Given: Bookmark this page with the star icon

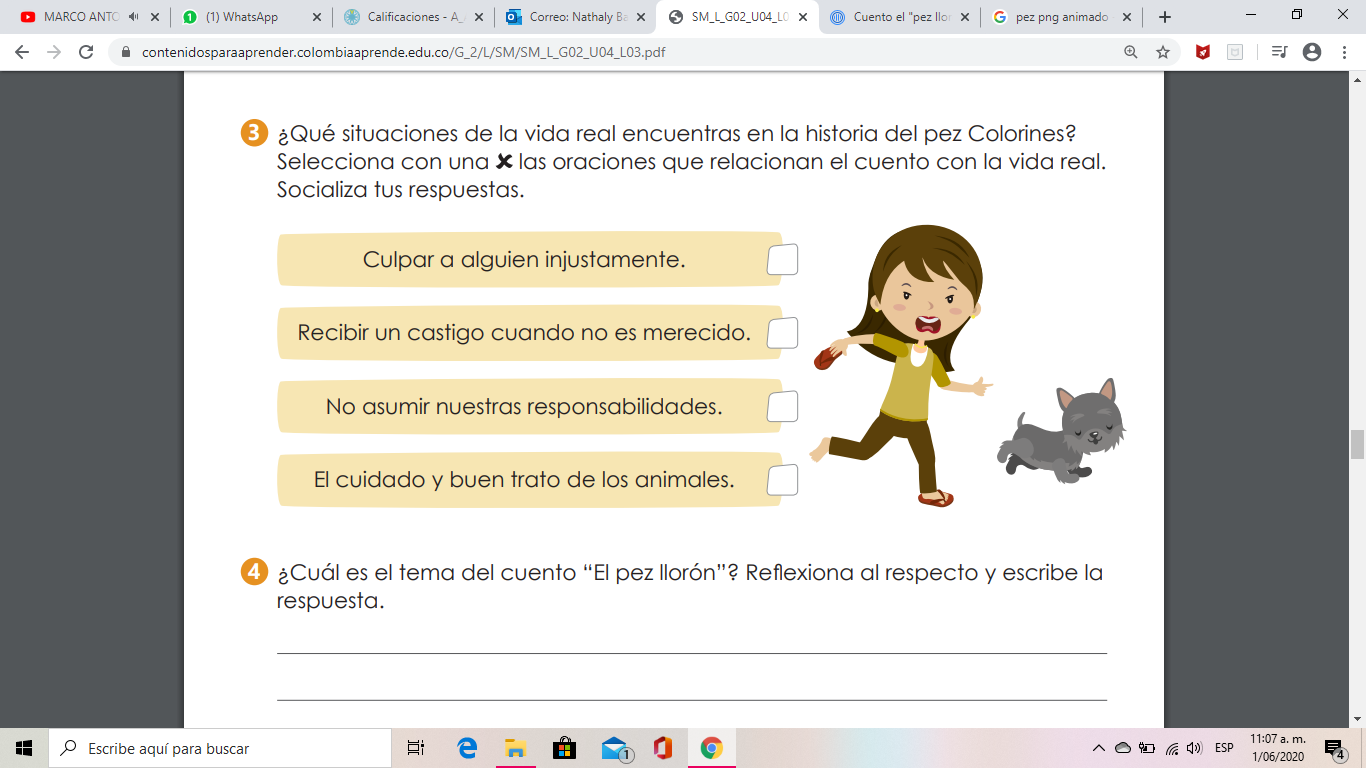Looking at the screenshot, I should click(x=1163, y=52).
